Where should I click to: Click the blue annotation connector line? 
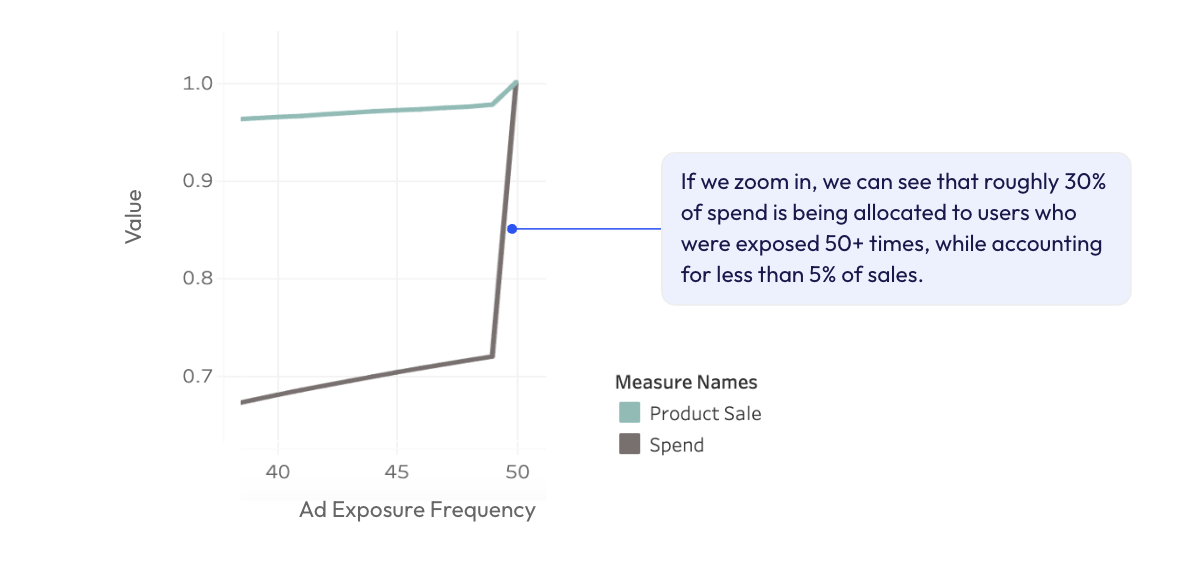tap(588, 229)
